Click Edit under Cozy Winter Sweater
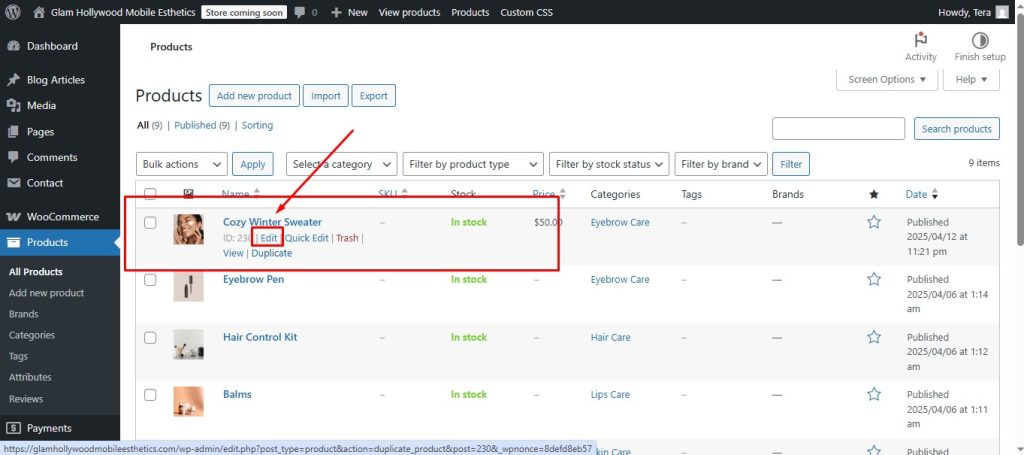This screenshot has width=1024, height=455. click(x=268, y=238)
